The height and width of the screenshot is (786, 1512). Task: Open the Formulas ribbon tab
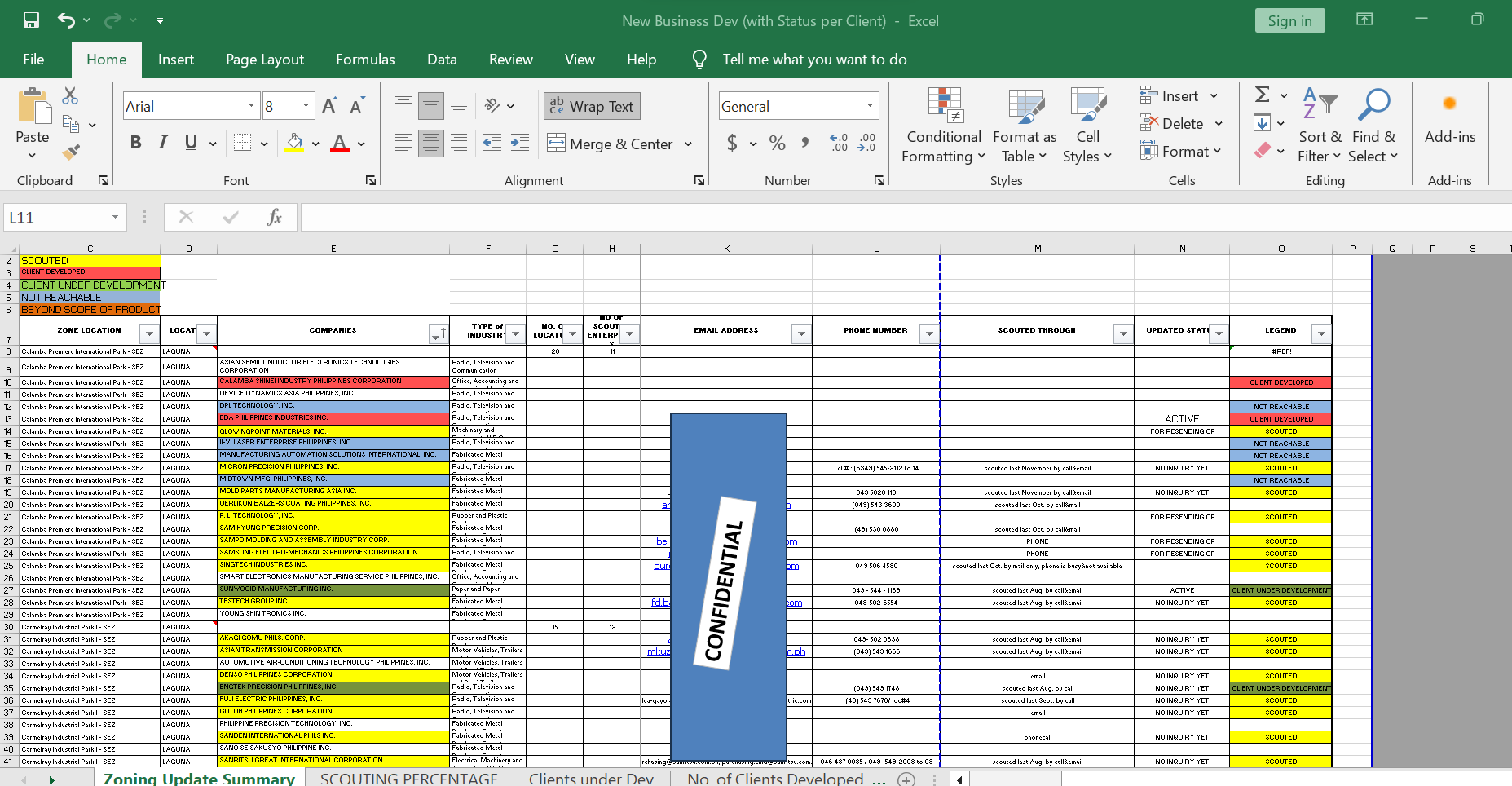click(x=365, y=60)
